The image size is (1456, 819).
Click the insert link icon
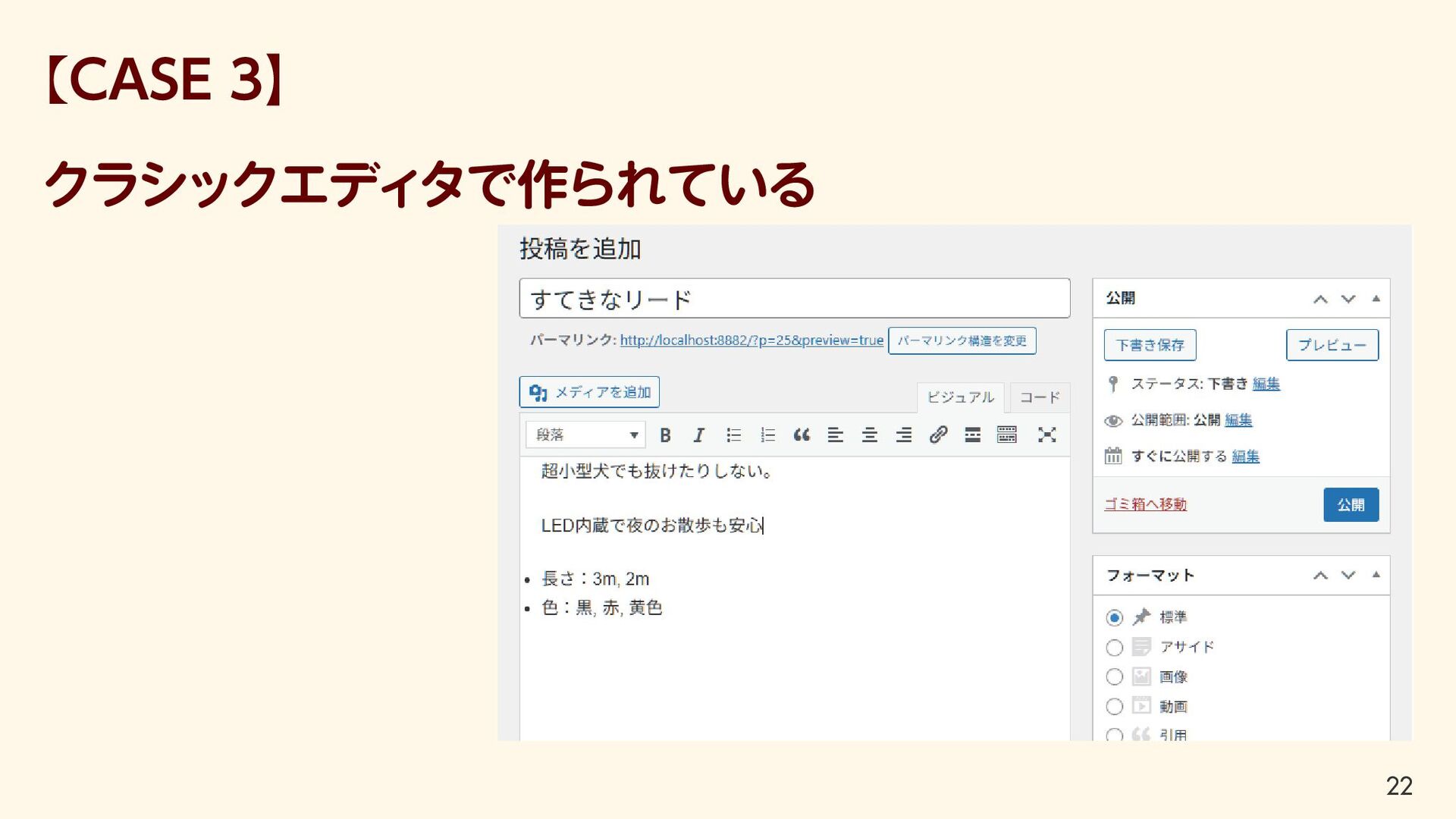[938, 435]
